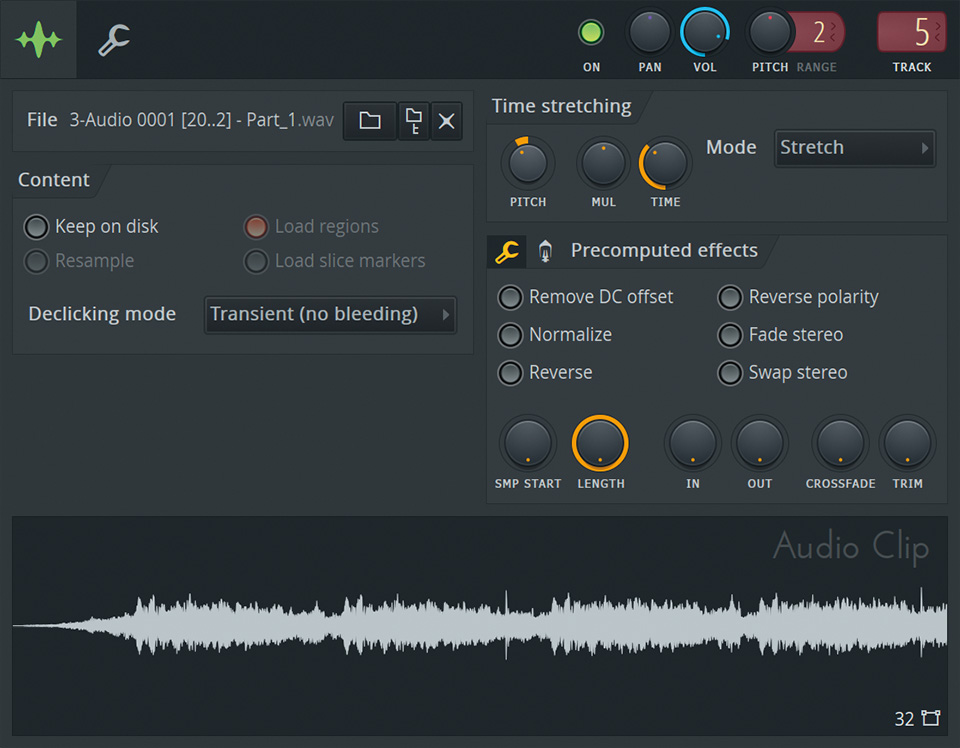Click the MUL knob
The height and width of the screenshot is (748, 960).
604,163
